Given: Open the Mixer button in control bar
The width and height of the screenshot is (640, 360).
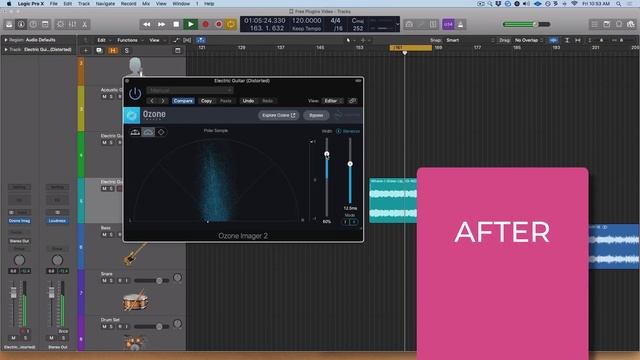Looking at the screenshot, I should [73, 24].
